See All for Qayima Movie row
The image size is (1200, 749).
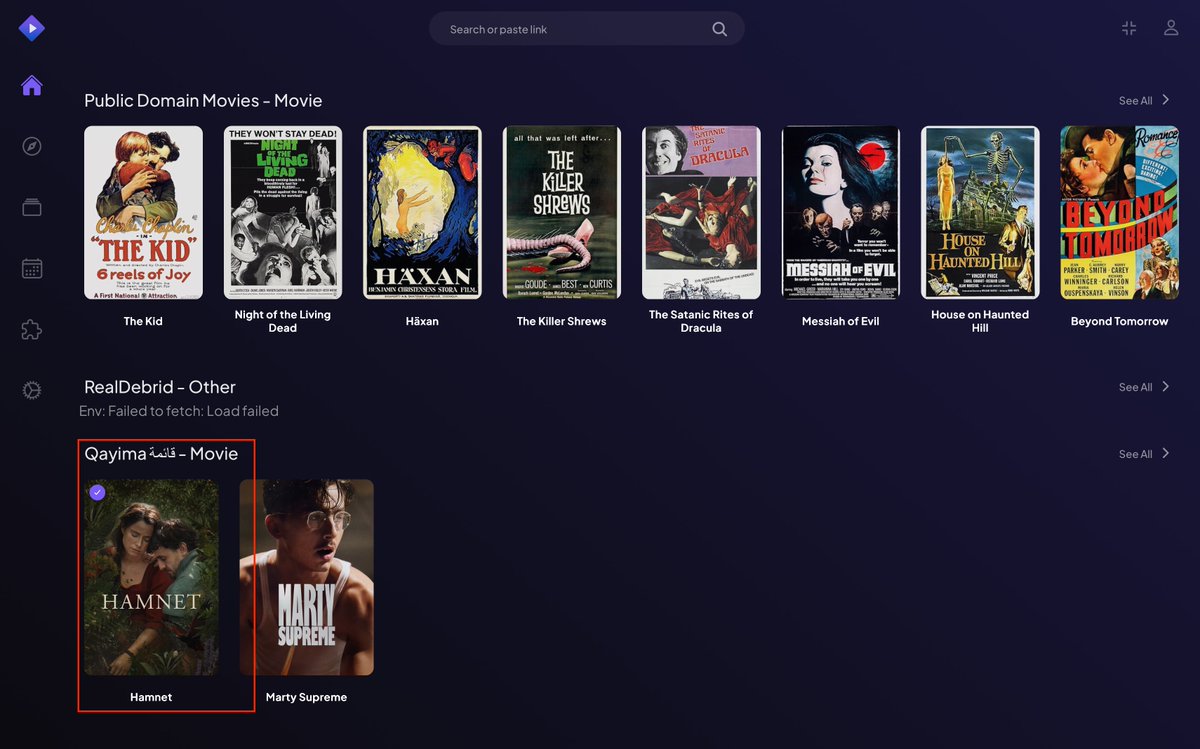[x=1135, y=454]
